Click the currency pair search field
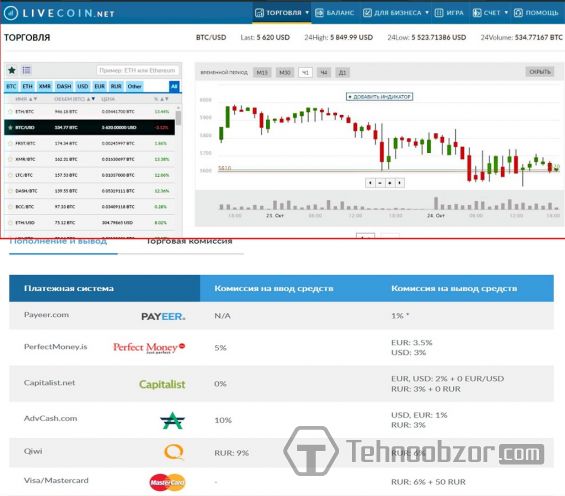 (137, 70)
